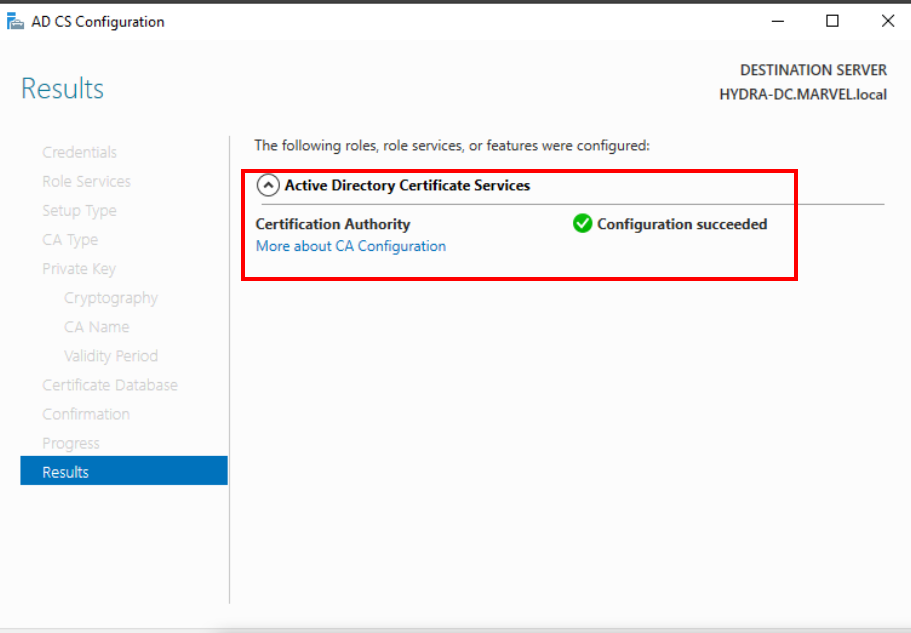This screenshot has height=633, width=911.
Task: Maximize the AD CS Configuration window
Action: (832, 21)
